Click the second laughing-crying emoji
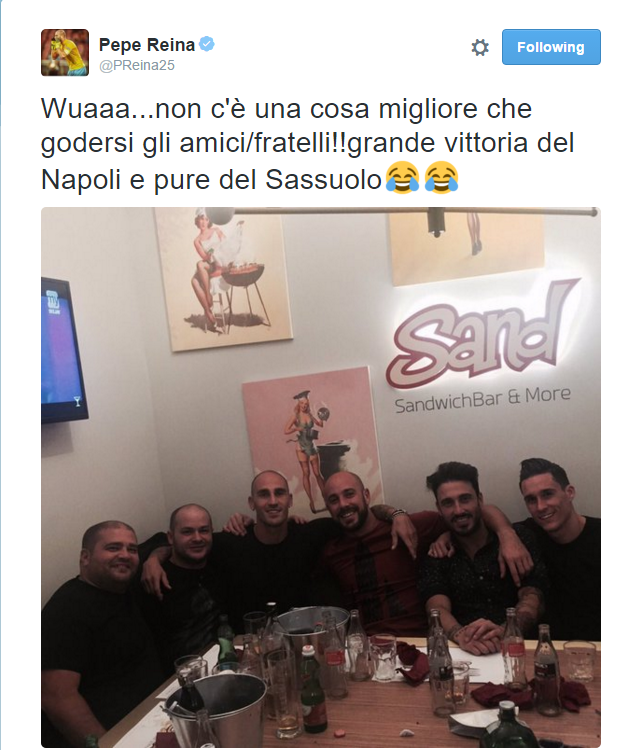 441,178
